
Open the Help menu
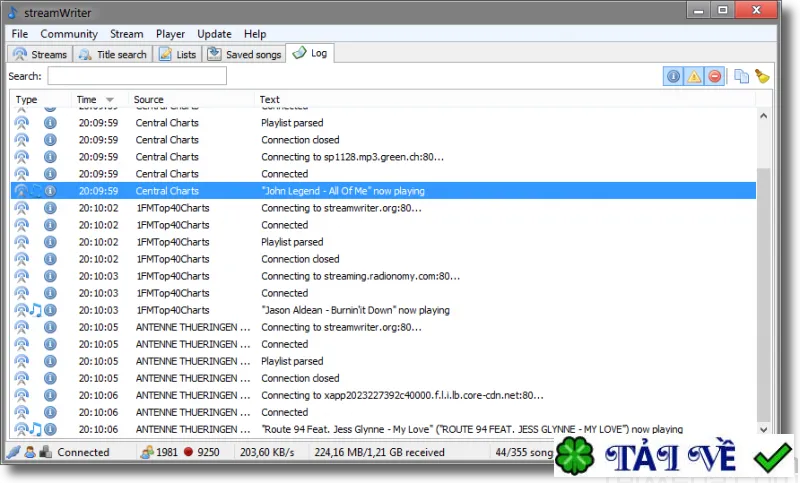(255, 34)
